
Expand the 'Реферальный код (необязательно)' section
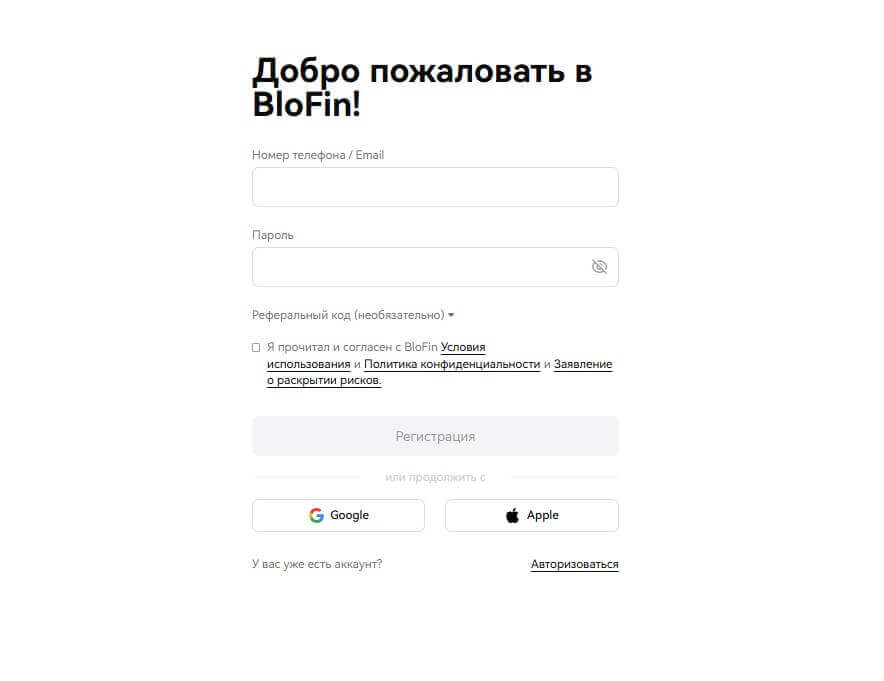coord(451,314)
